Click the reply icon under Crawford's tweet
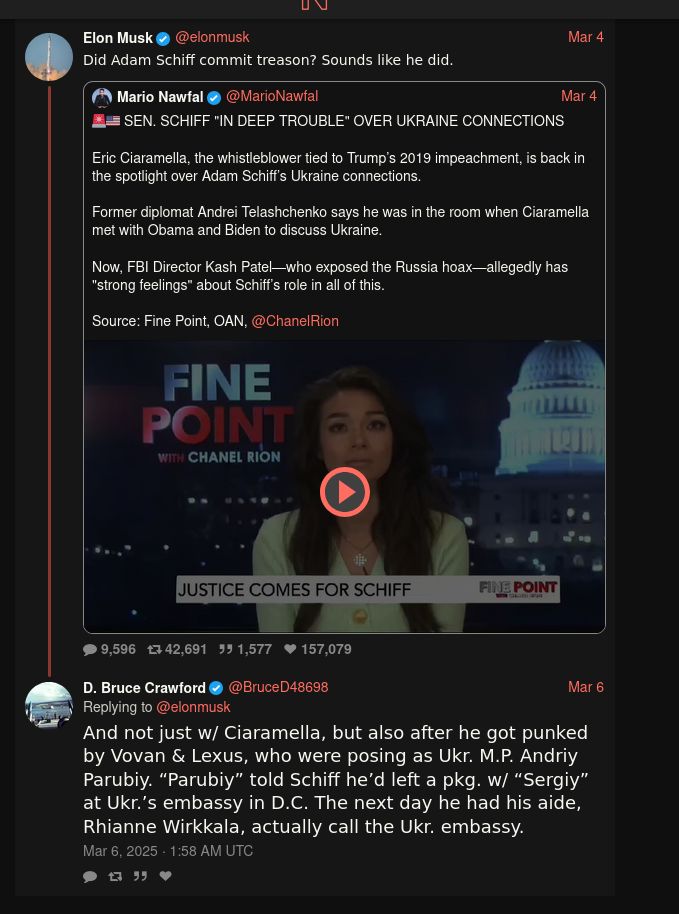 pyautogui.click(x=90, y=876)
